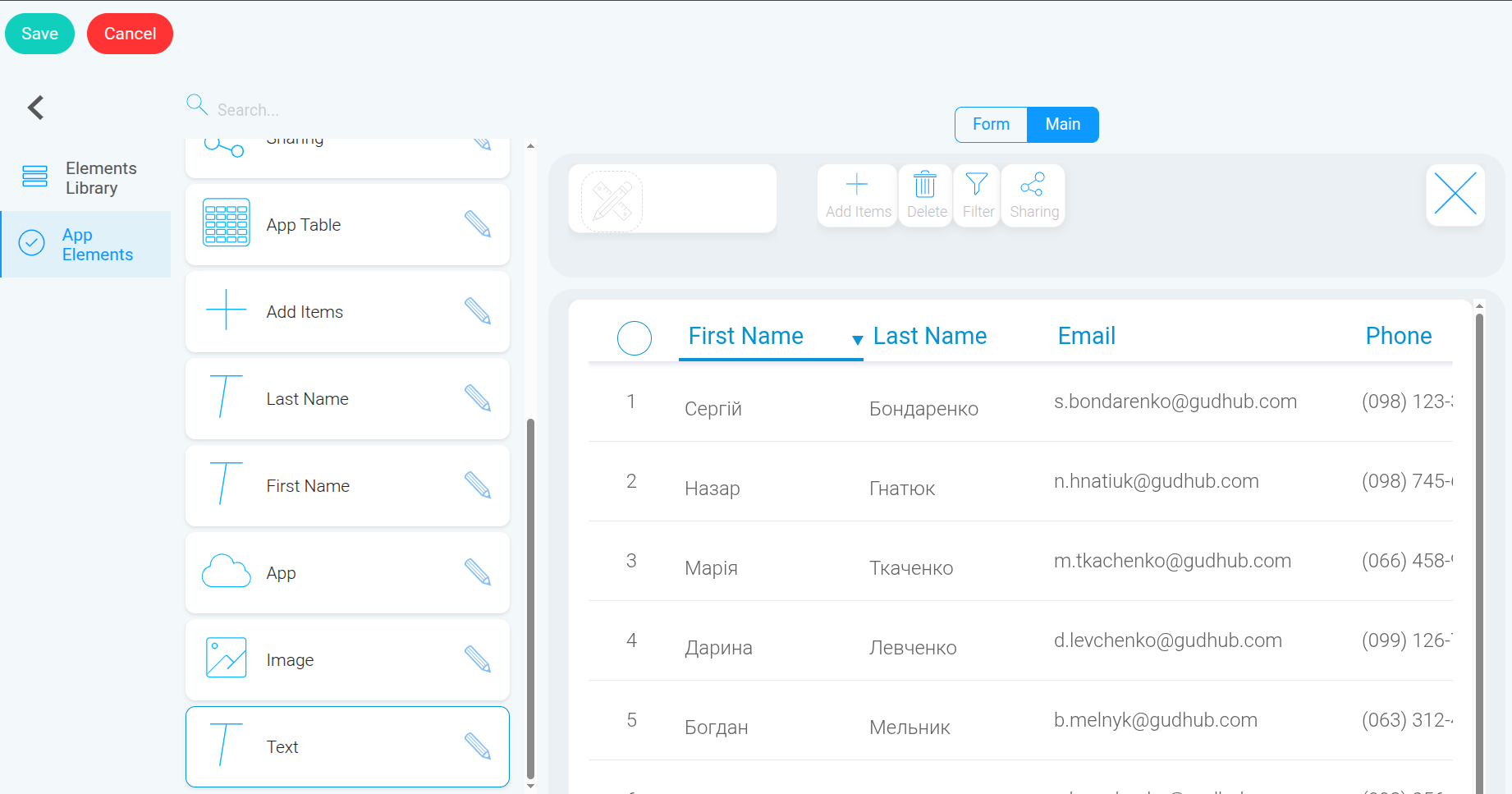Sort by the First Name column

[x=745, y=336]
